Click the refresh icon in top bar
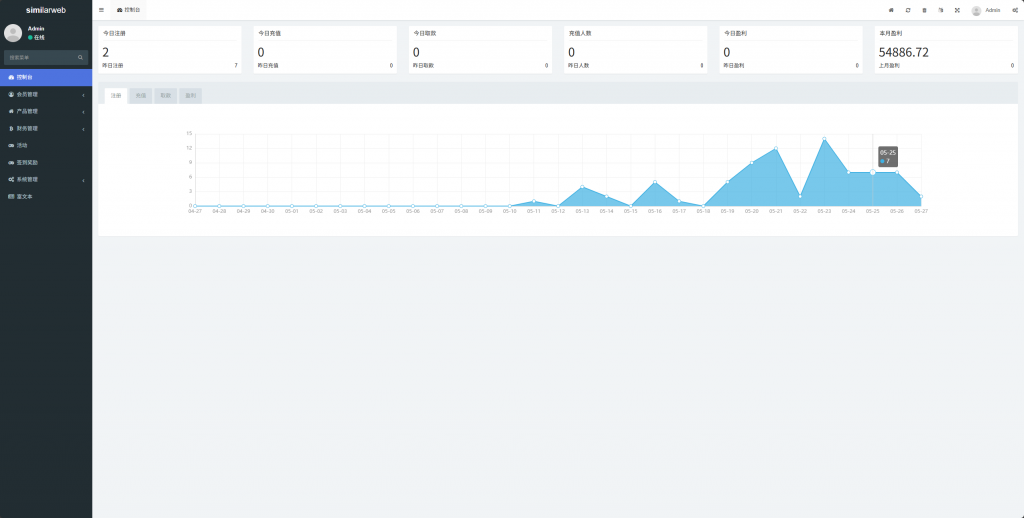The width and height of the screenshot is (1024, 518). click(x=908, y=10)
